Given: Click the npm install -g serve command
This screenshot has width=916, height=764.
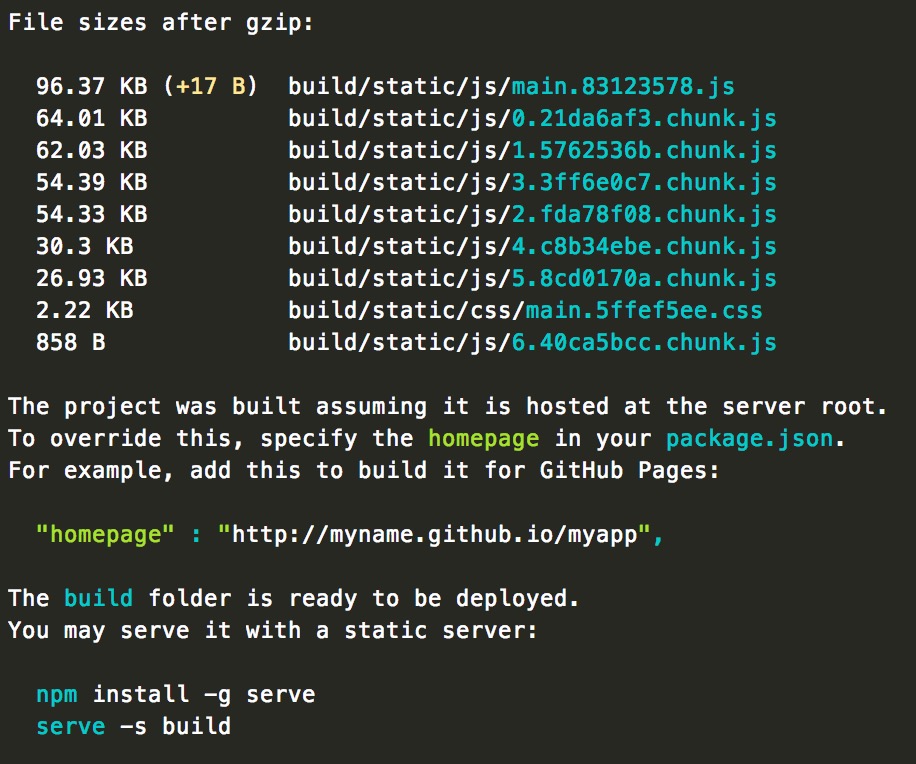Looking at the screenshot, I should [175, 695].
